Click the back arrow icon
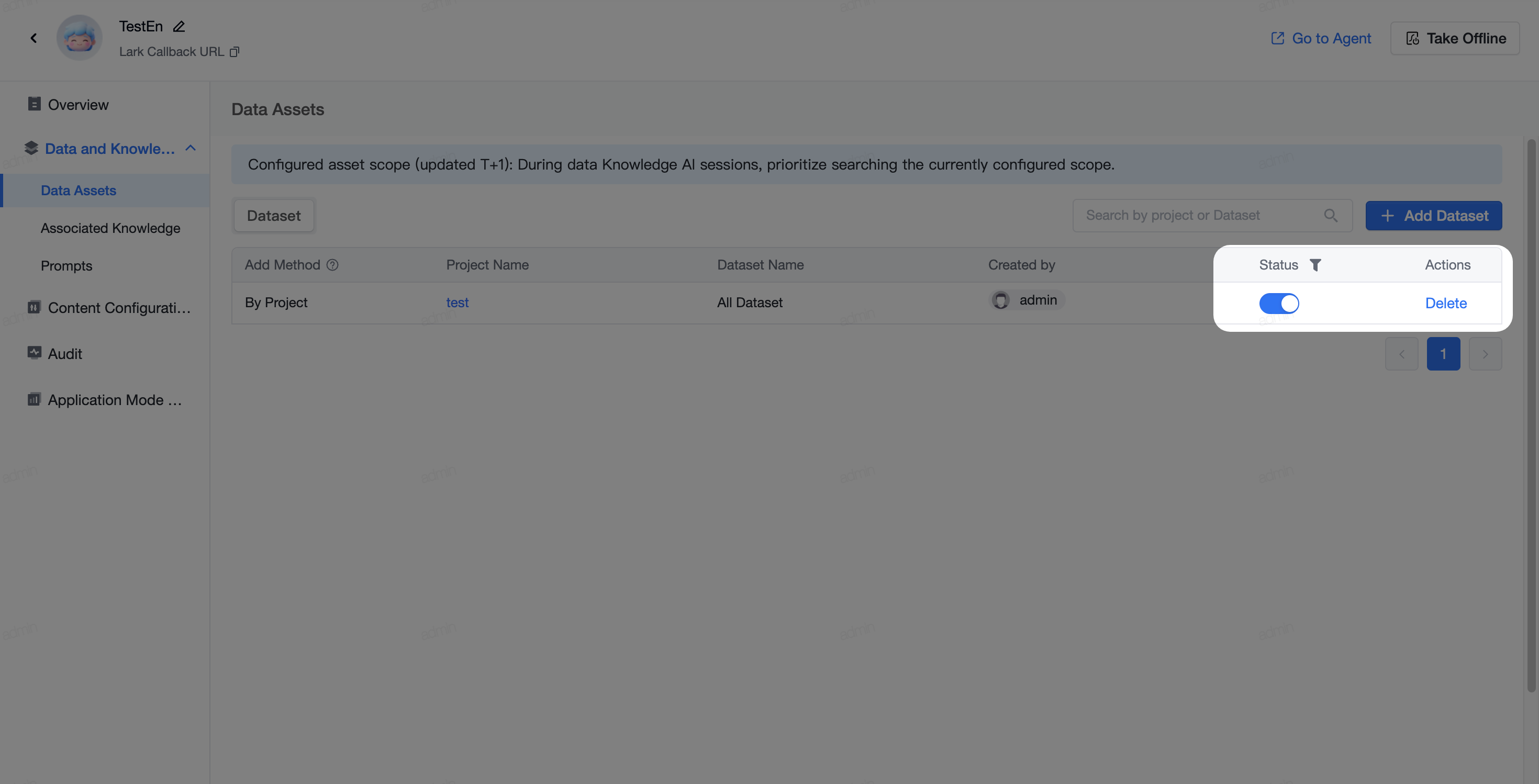1539x784 pixels. (x=34, y=38)
